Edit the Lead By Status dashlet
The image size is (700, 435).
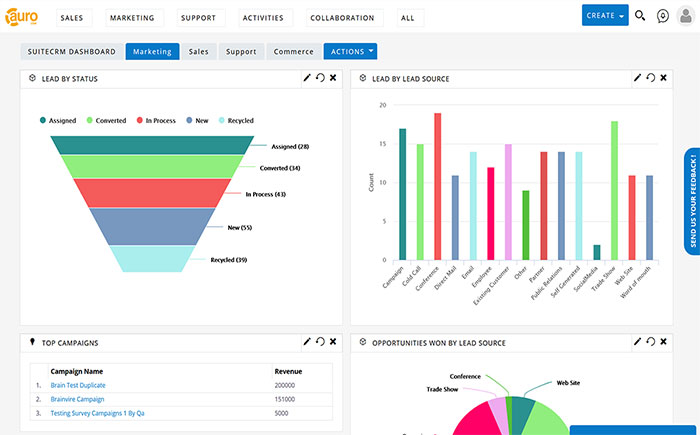pyautogui.click(x=307, y=78)
